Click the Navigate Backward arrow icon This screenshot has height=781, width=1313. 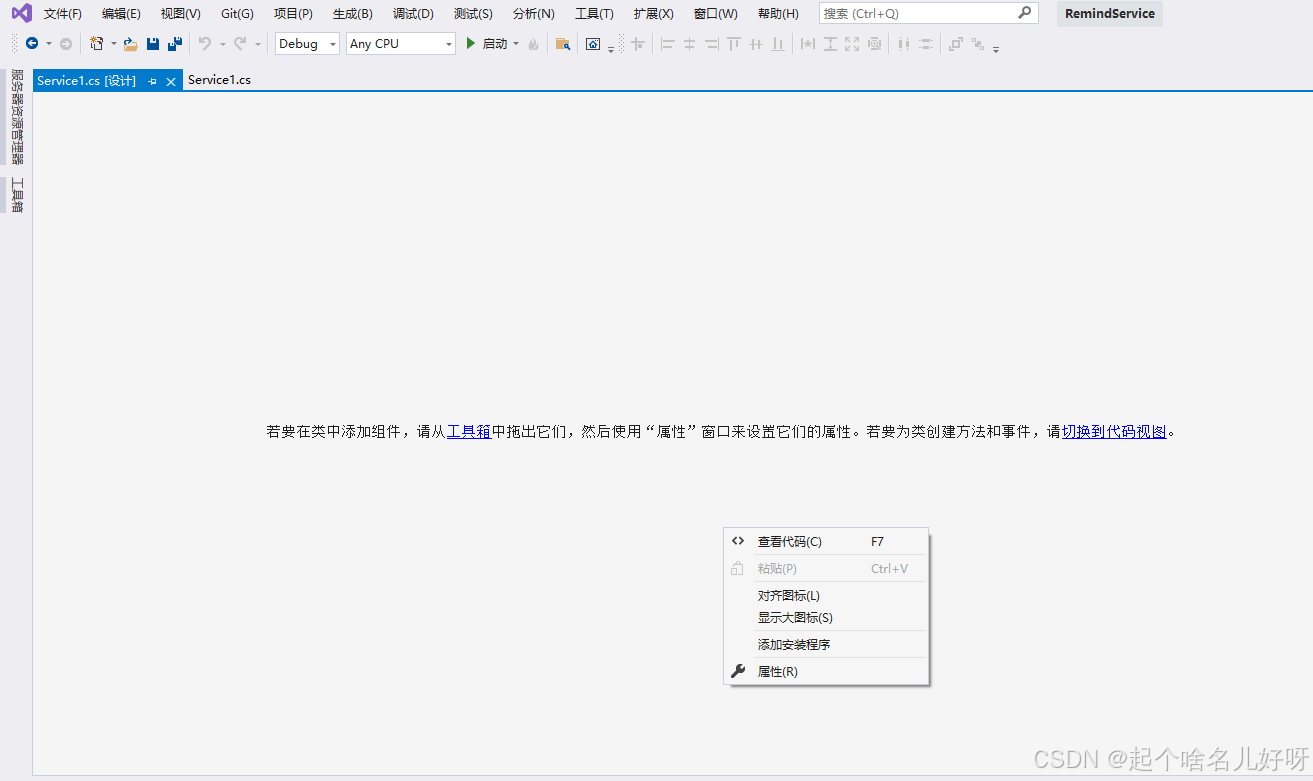click(32, 44)
